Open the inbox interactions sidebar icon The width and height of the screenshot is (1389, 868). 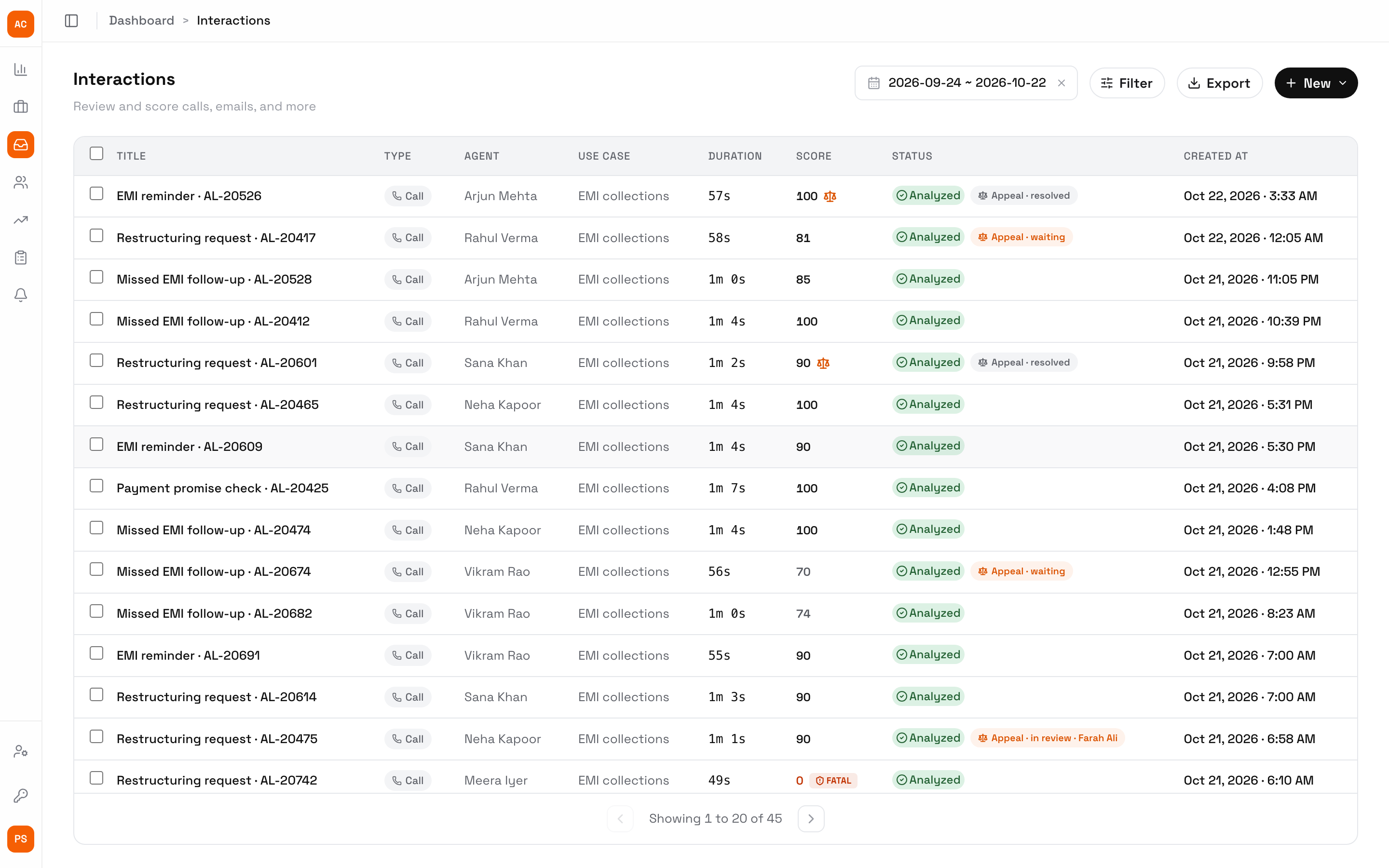click(21, 145)
